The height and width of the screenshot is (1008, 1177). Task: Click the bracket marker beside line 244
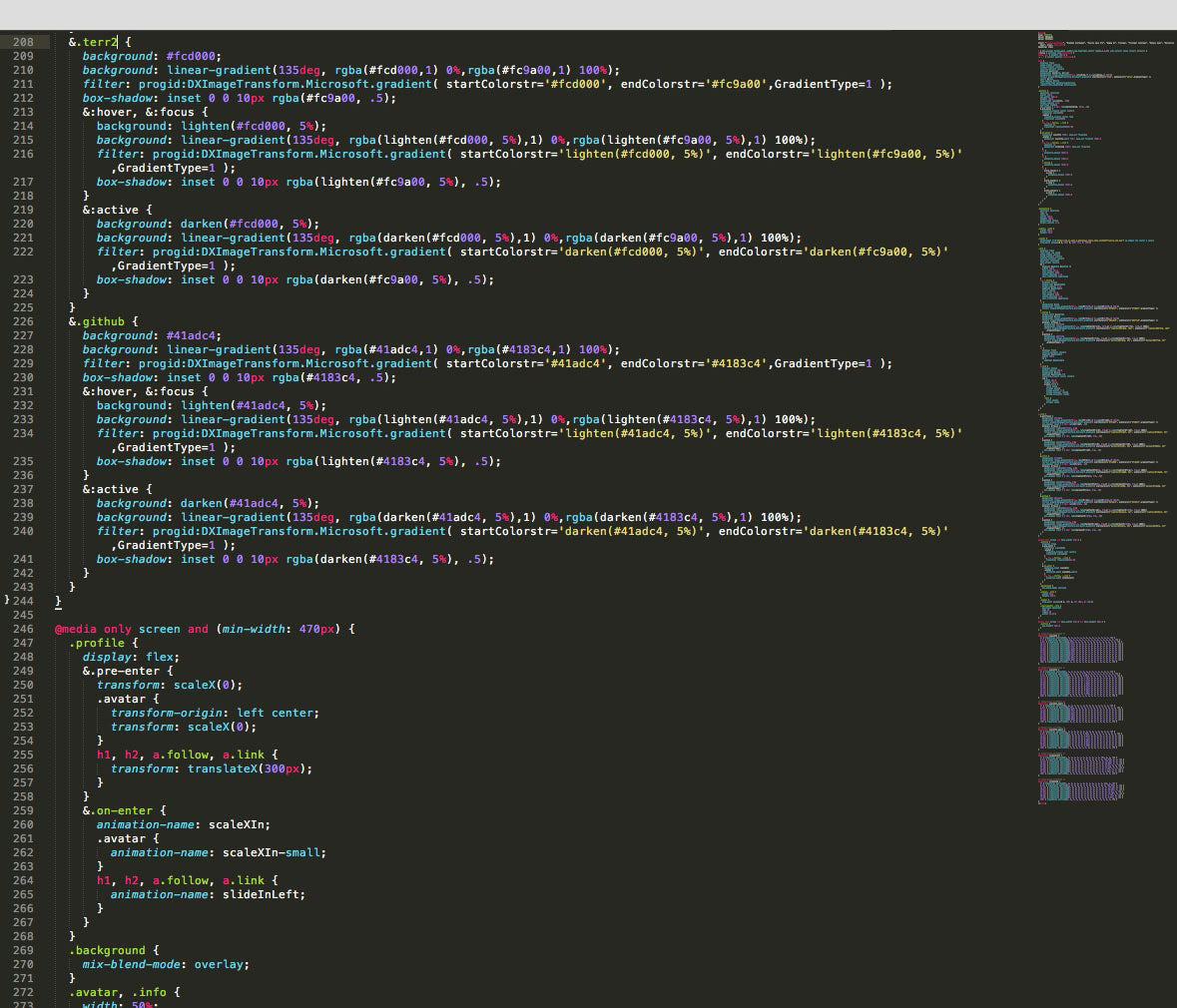tap(7, 600)
